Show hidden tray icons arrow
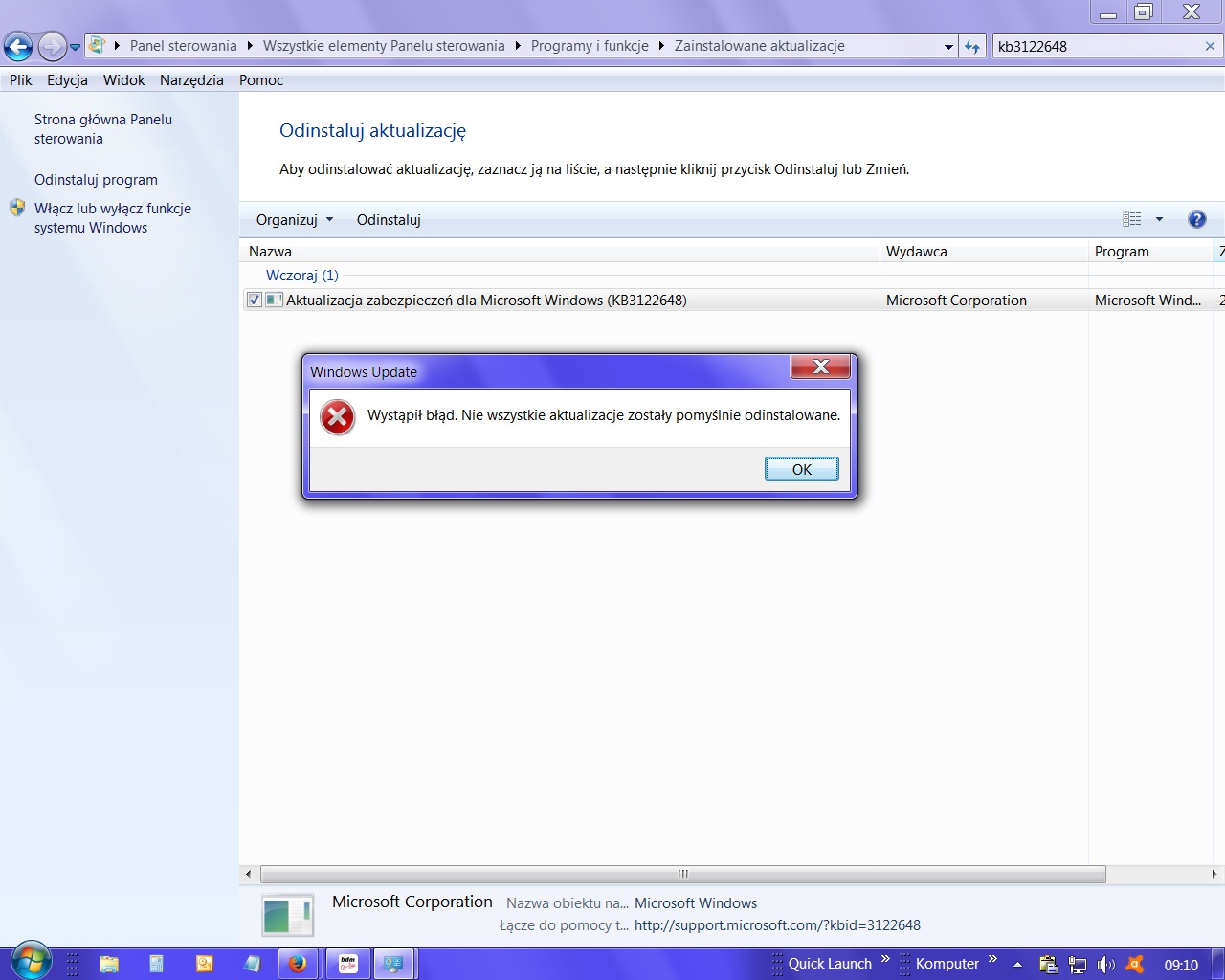 pos(1017,964)
